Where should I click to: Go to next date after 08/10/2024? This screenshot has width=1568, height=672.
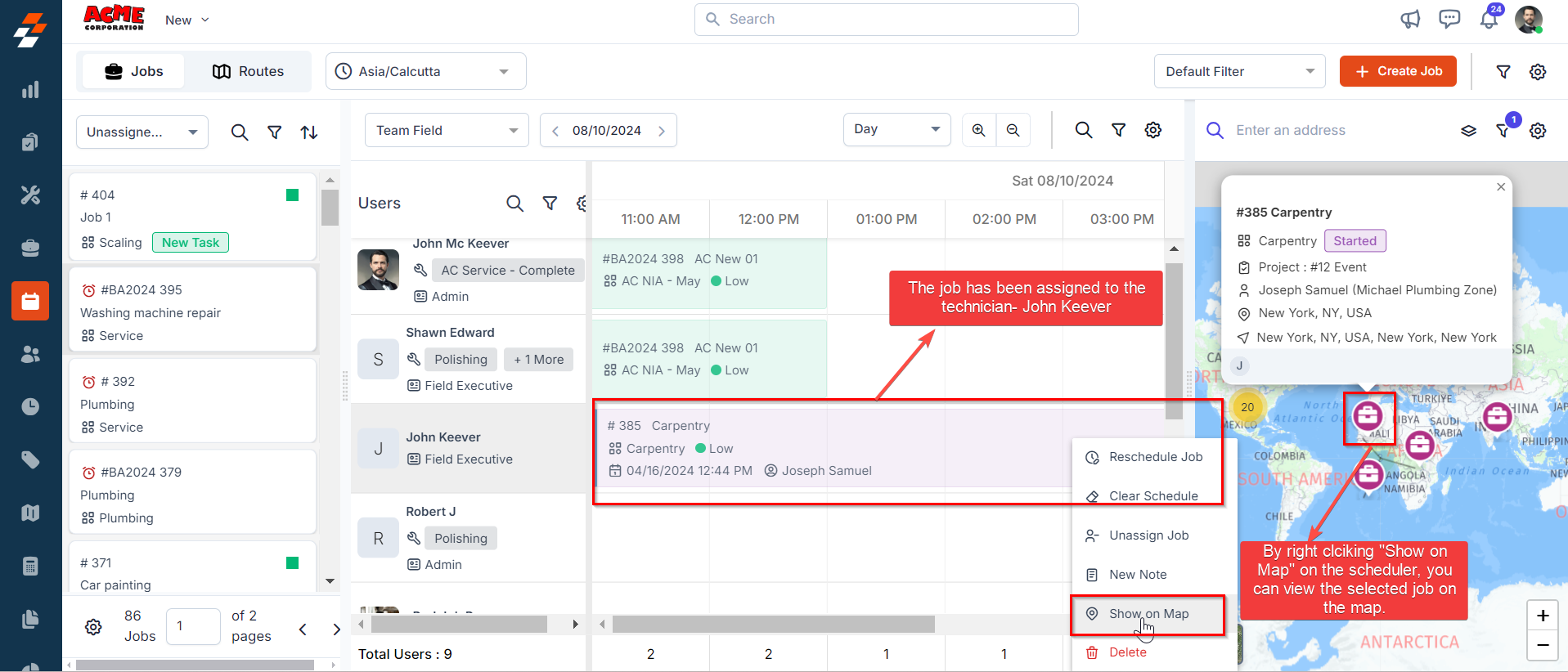tap(662, 131)
